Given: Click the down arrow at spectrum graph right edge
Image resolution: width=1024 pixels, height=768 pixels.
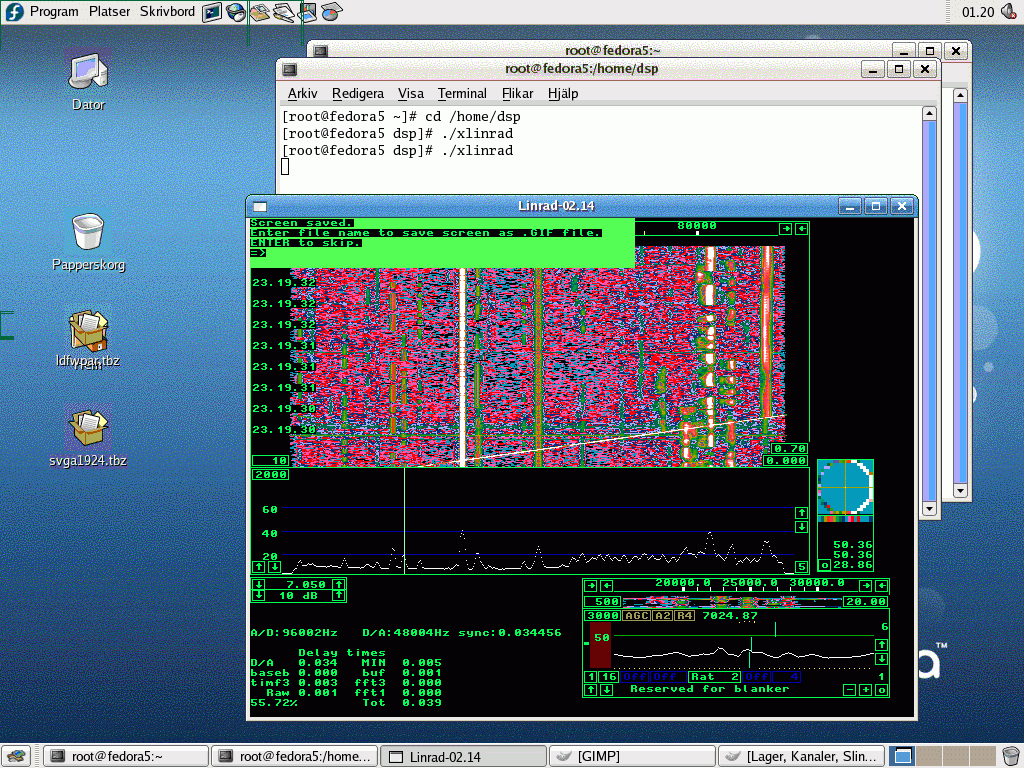Looking at the screenshot, I should click(x=801, y=527).
